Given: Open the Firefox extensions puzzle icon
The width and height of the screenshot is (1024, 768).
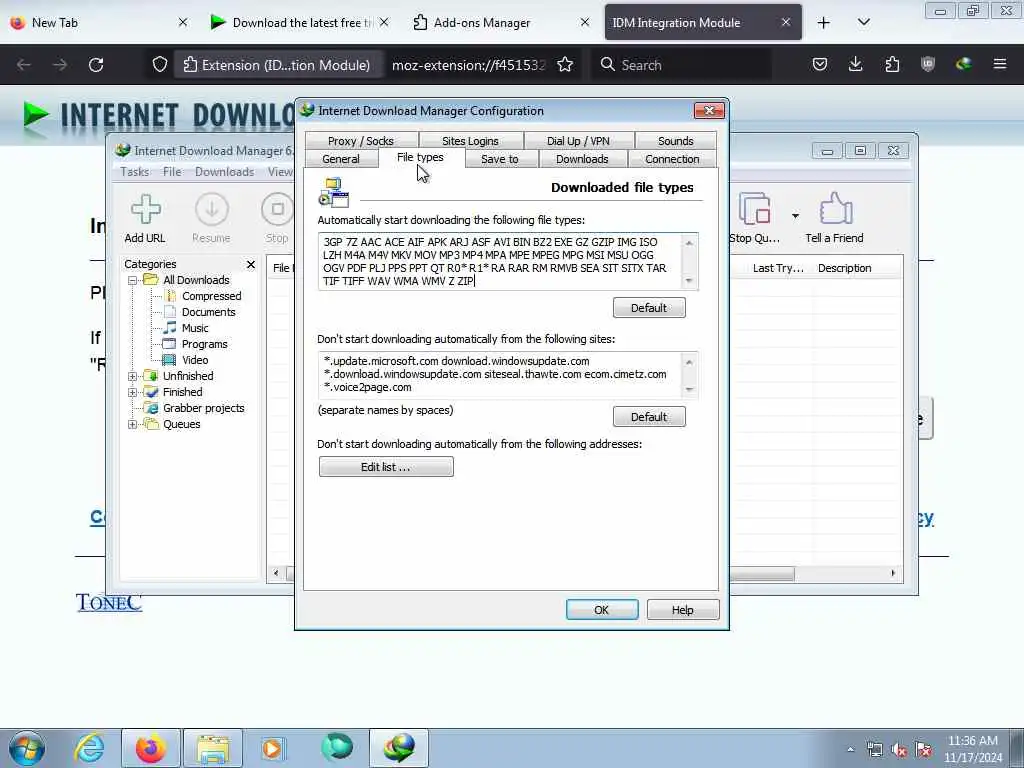Looking at the screenshot, I should [892, 64].
